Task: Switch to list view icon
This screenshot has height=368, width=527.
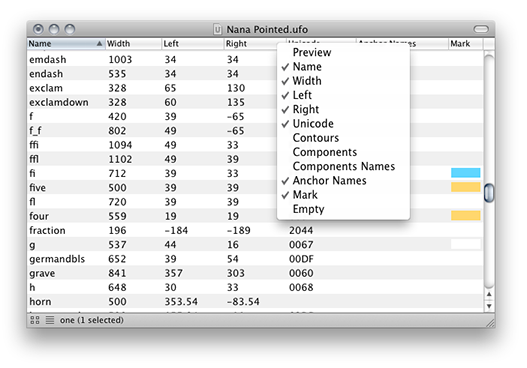Action: tap(50, 320)
